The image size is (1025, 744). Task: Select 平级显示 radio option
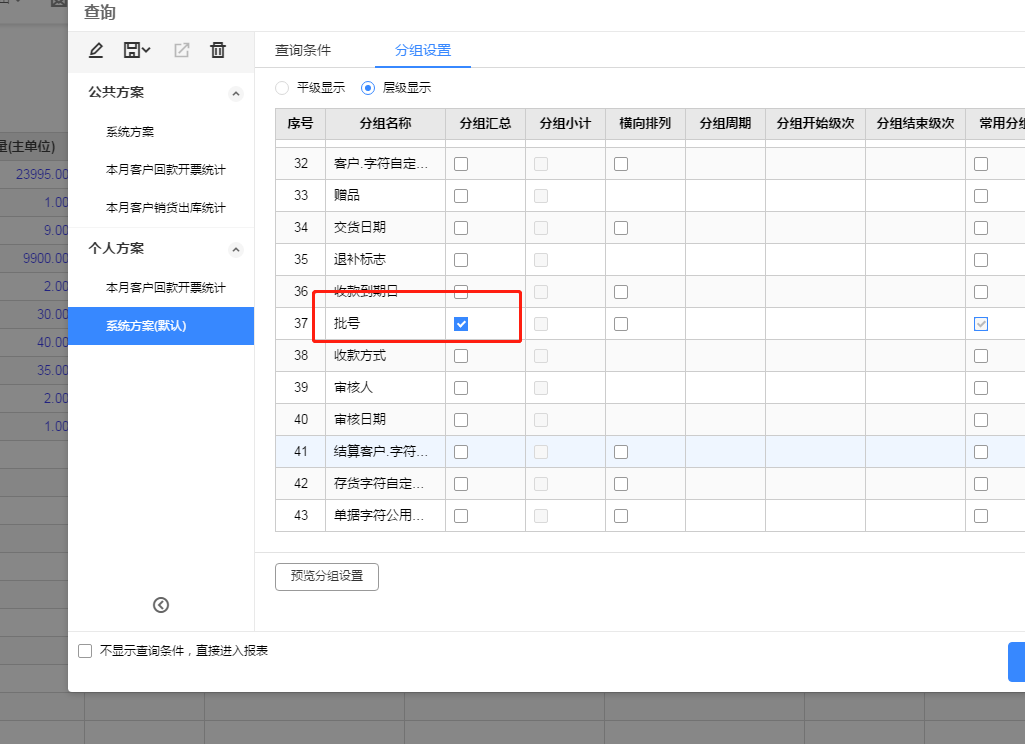(x=282, y=88)
